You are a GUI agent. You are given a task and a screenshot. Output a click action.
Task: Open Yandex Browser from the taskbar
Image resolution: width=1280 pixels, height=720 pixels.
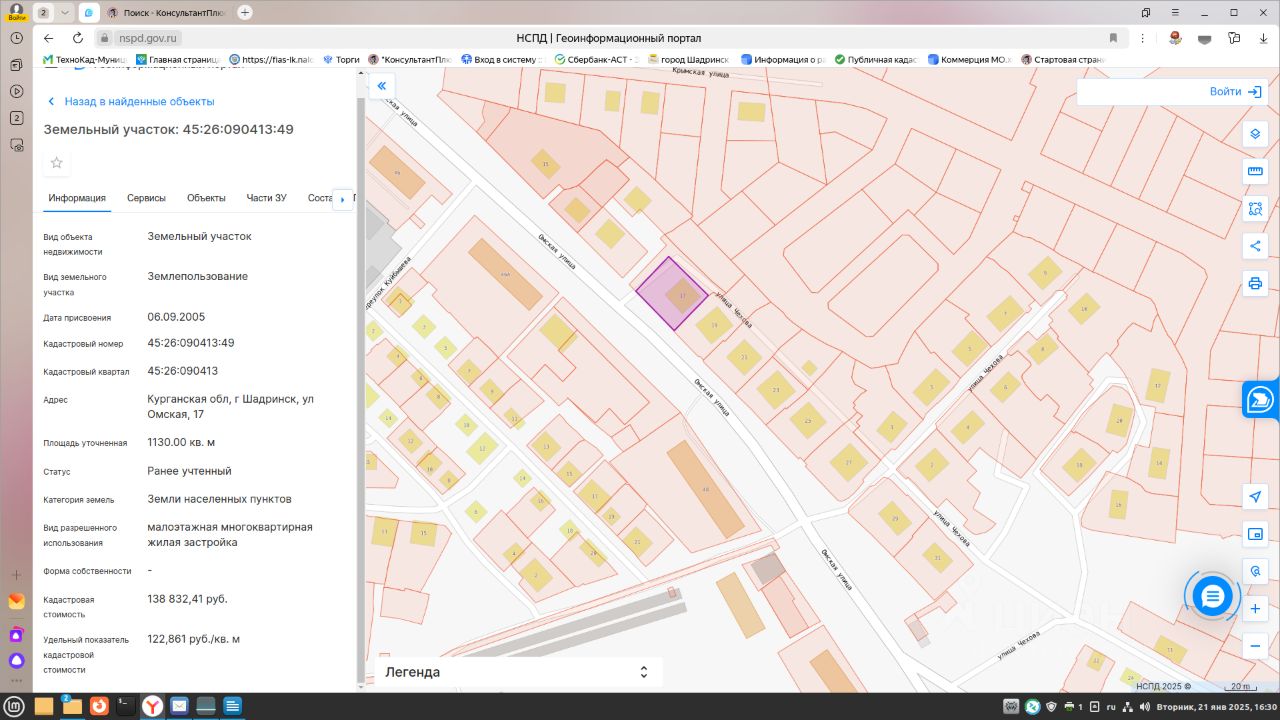tap(152, 707)
